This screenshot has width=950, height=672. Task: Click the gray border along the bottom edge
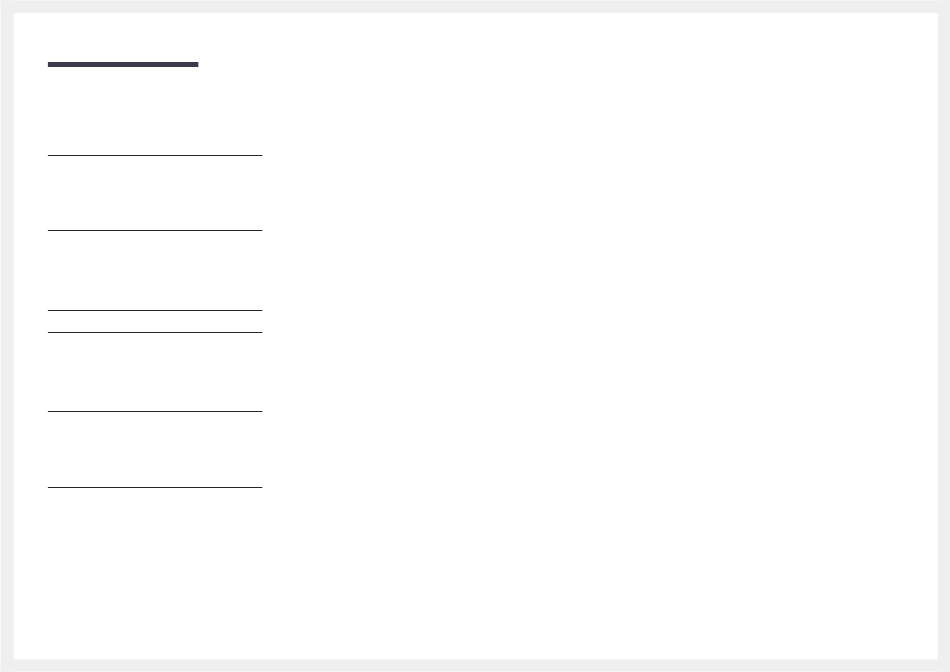tap(475, 665)
